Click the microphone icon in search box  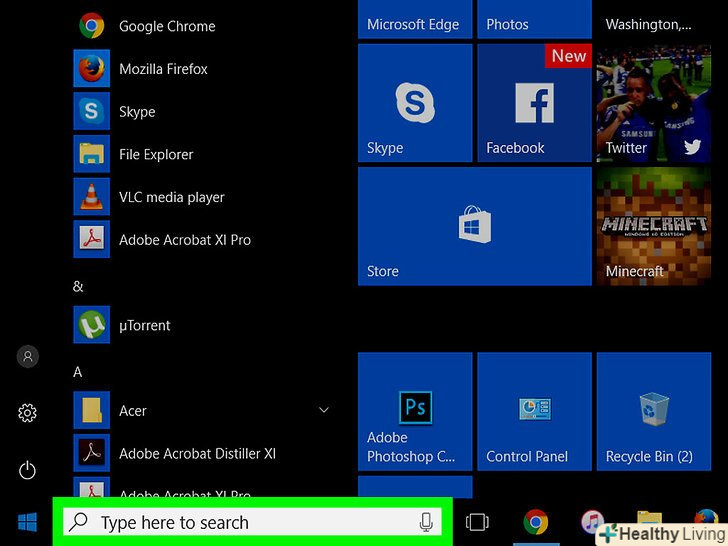[x=426, y=522]
